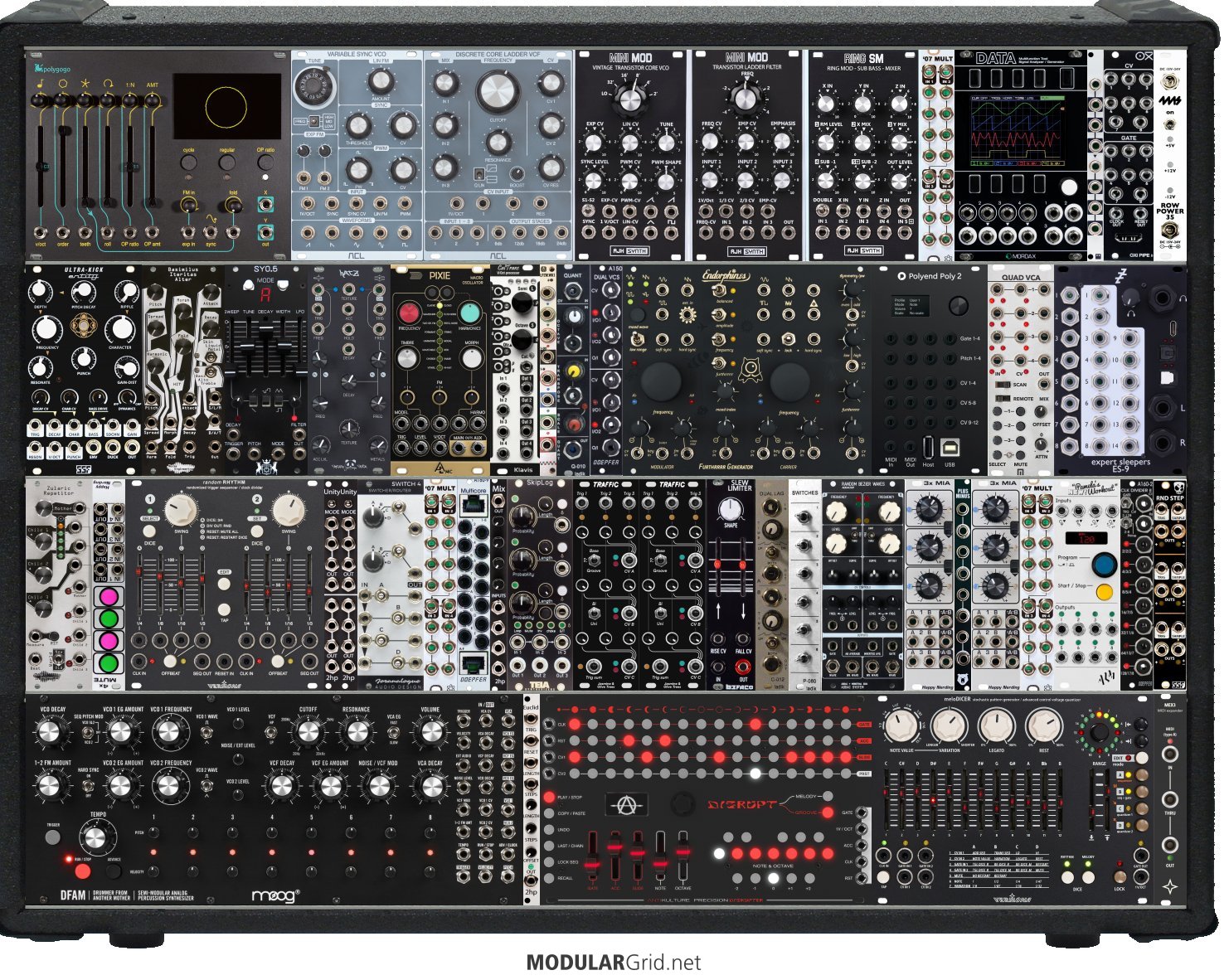Click channel 1 SWING knob on random RHYTHM
Viewport: 1229px width, 980px height.
[181, 511]
